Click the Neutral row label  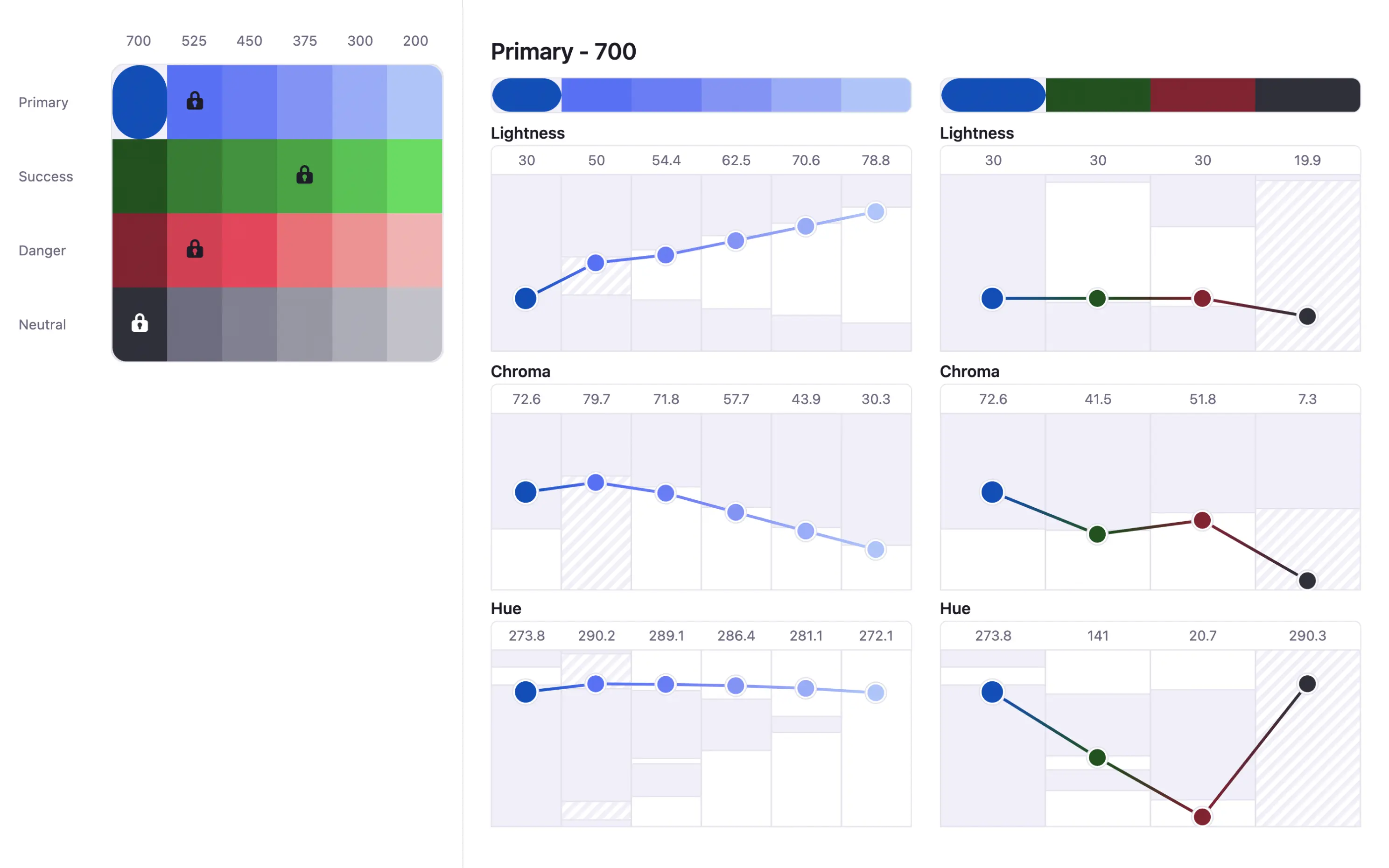[x=42, y=324]
